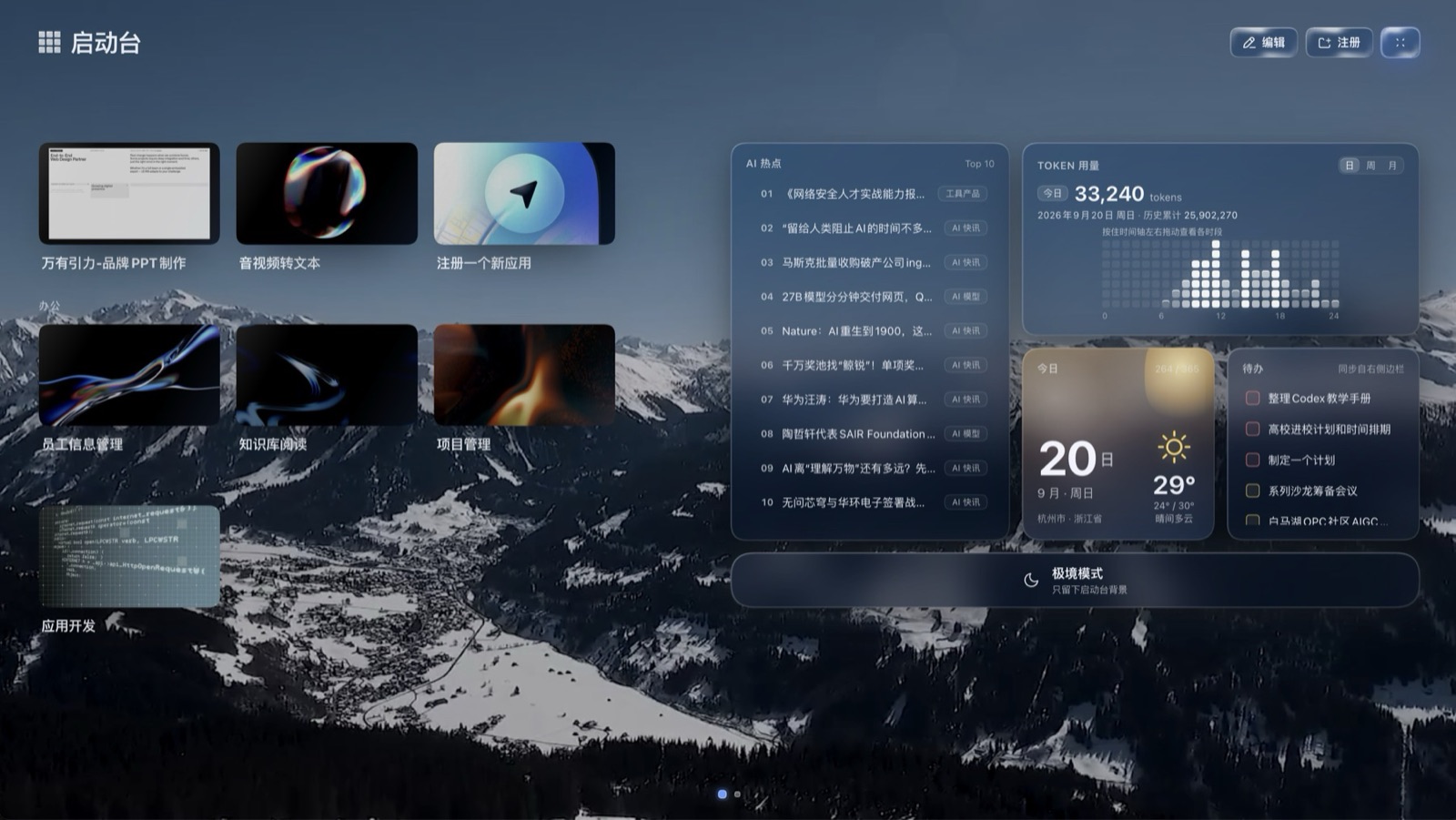Click the AI 模型 tag on item 04

point(966,297)
